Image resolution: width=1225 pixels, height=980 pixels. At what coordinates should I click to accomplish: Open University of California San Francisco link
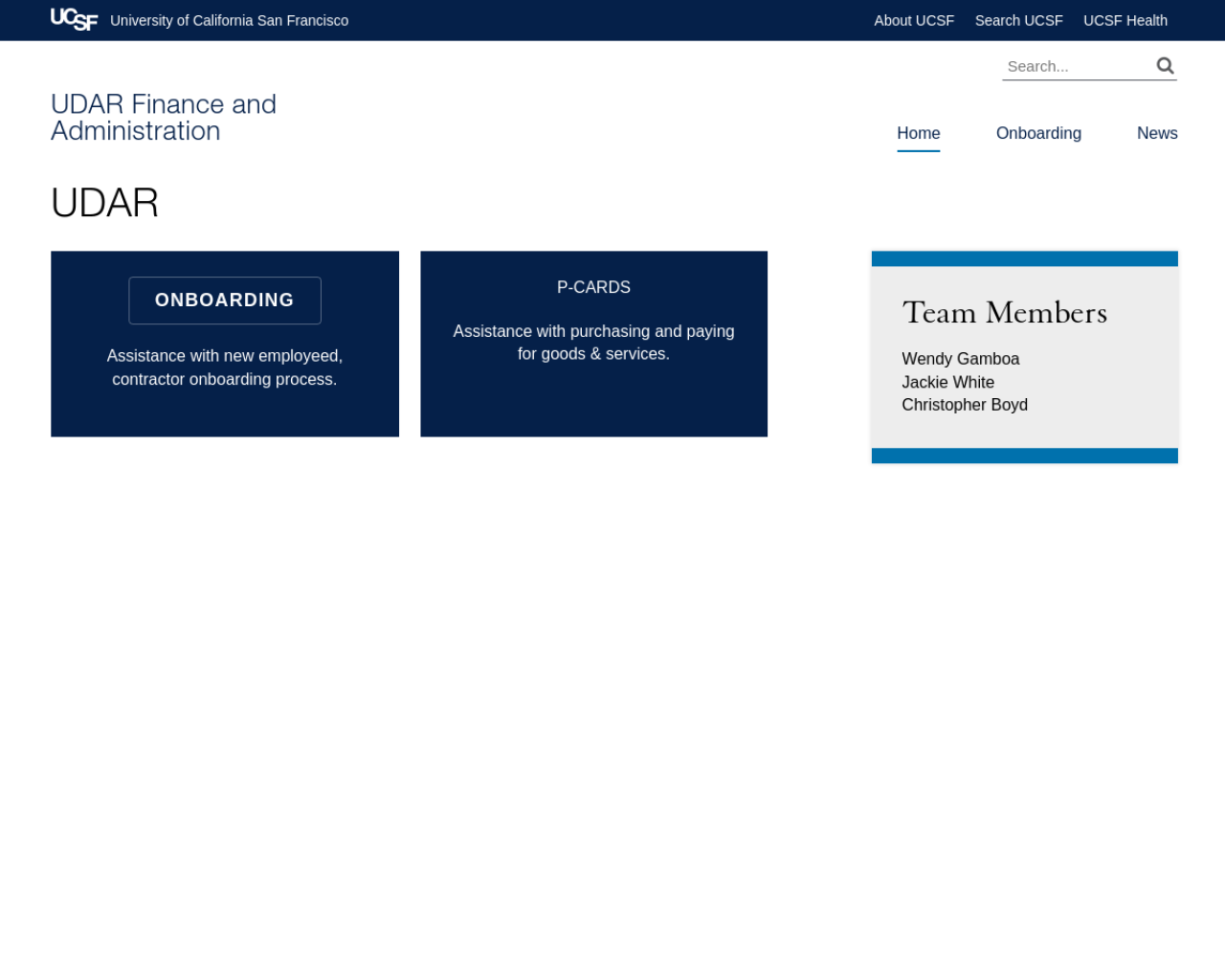coord(230,20)
